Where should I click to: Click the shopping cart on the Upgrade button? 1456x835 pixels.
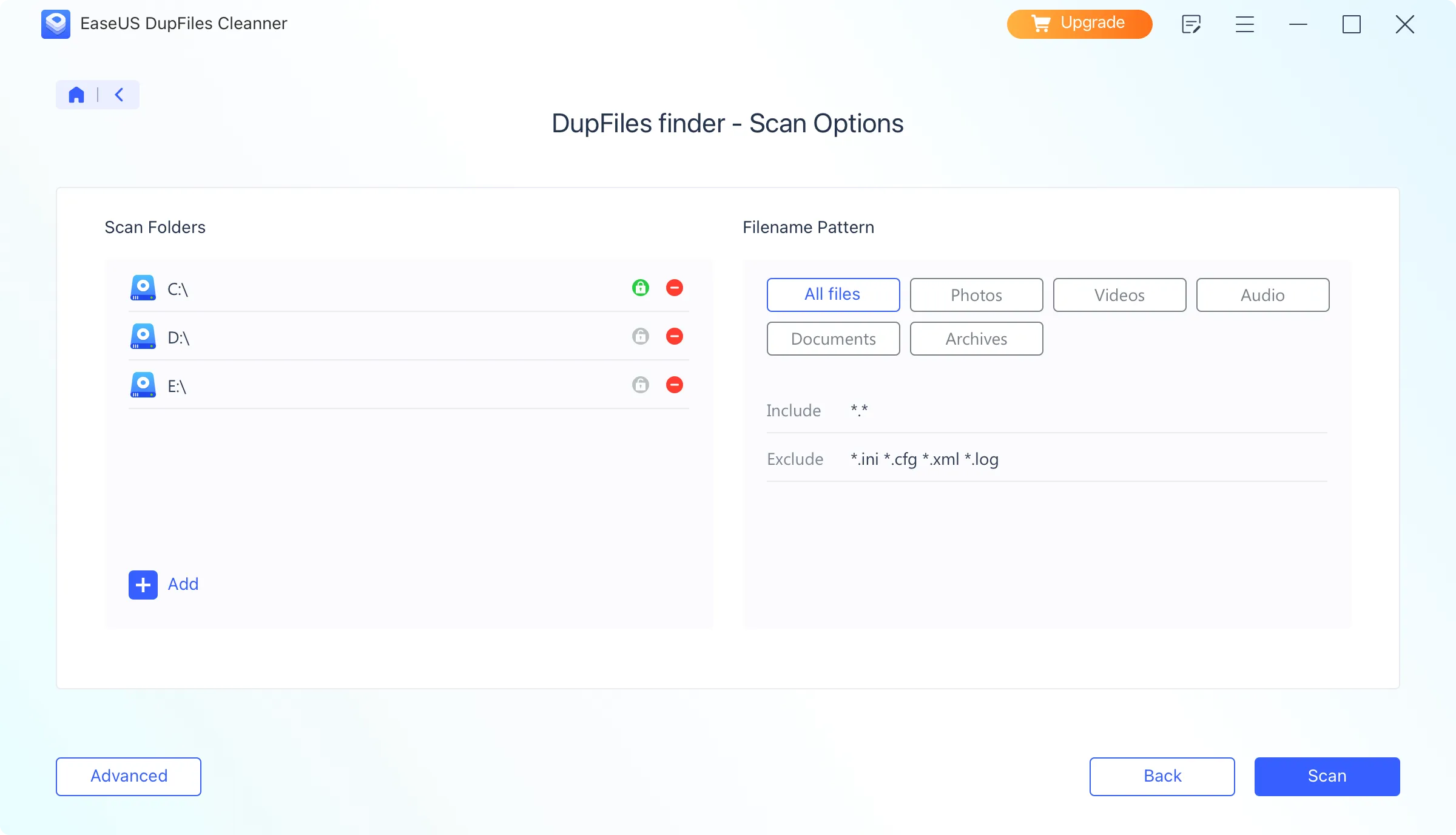click(1041, 23)
